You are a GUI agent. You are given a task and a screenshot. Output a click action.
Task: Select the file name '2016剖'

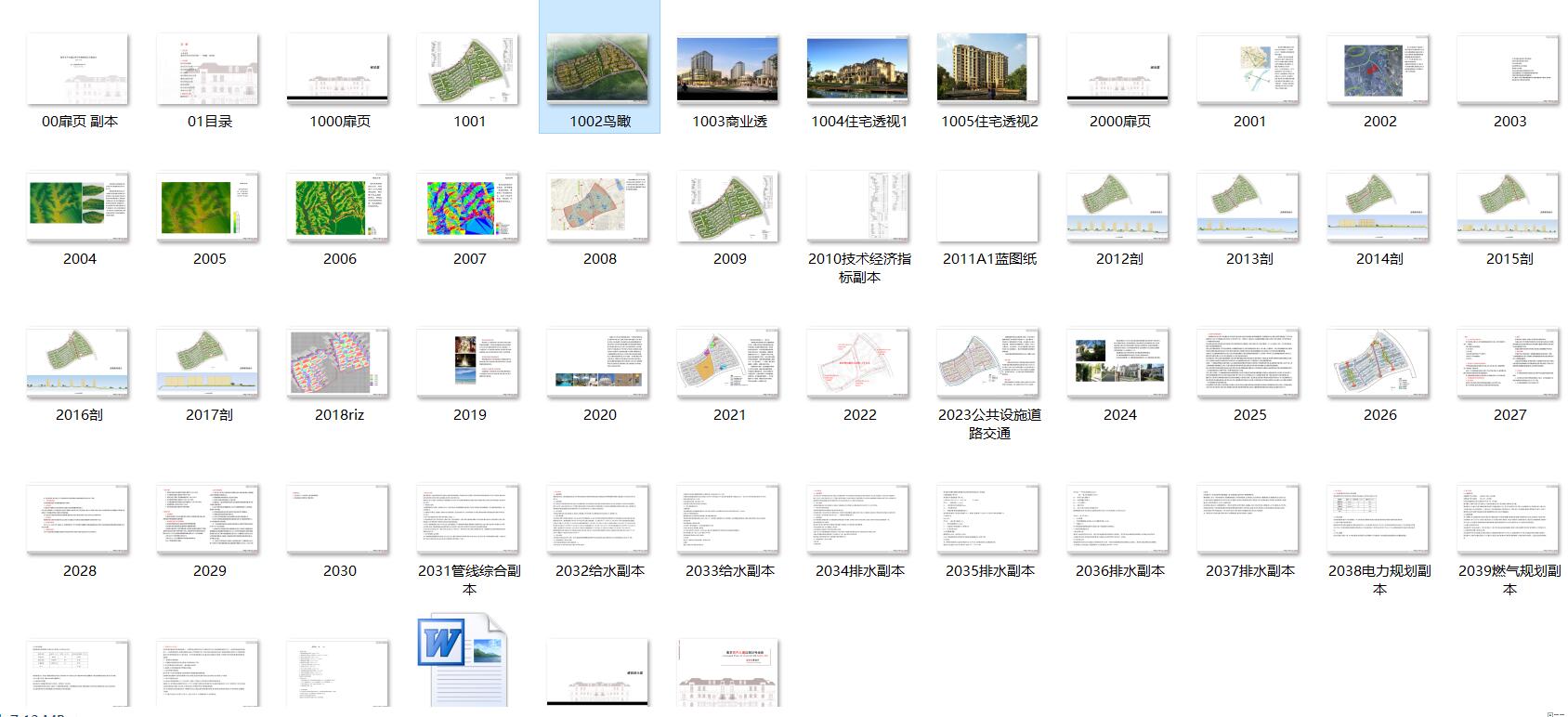(79, 414)
